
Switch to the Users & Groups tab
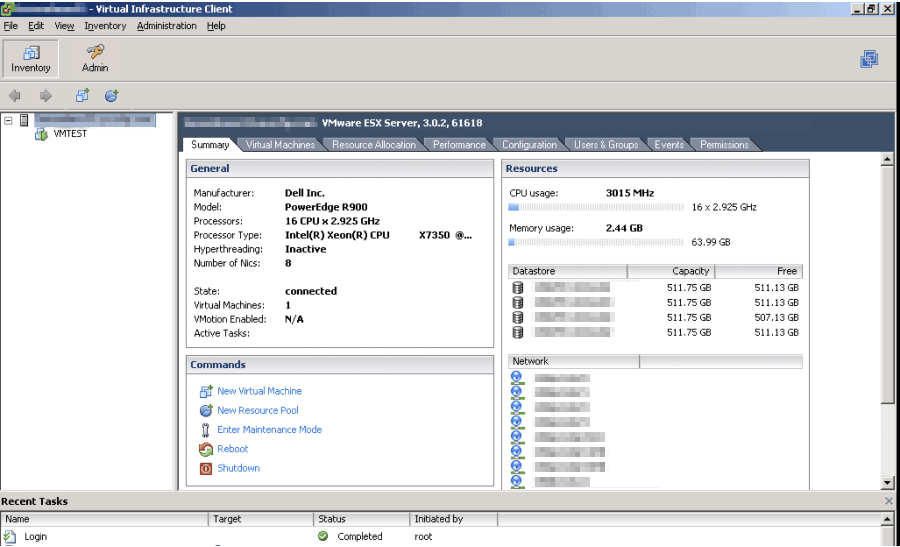coord(606,145)
